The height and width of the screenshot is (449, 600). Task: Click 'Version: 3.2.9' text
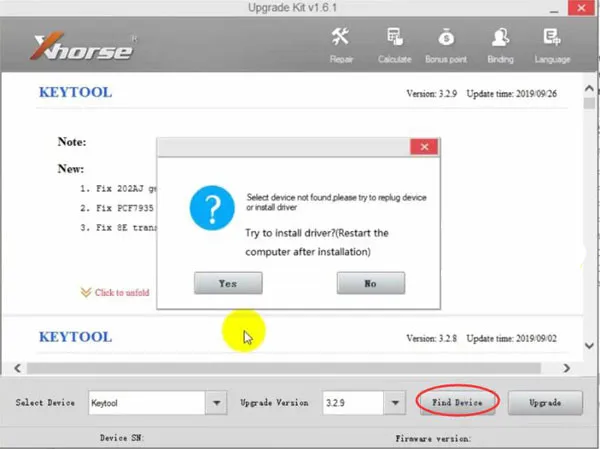coord(432,94)
